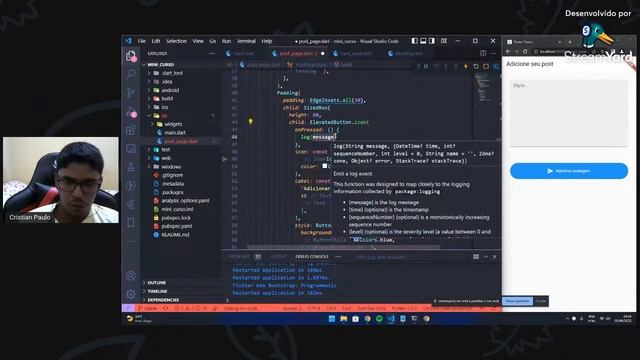
Task: Open Spotify from the taskbar
Action: 379,319
